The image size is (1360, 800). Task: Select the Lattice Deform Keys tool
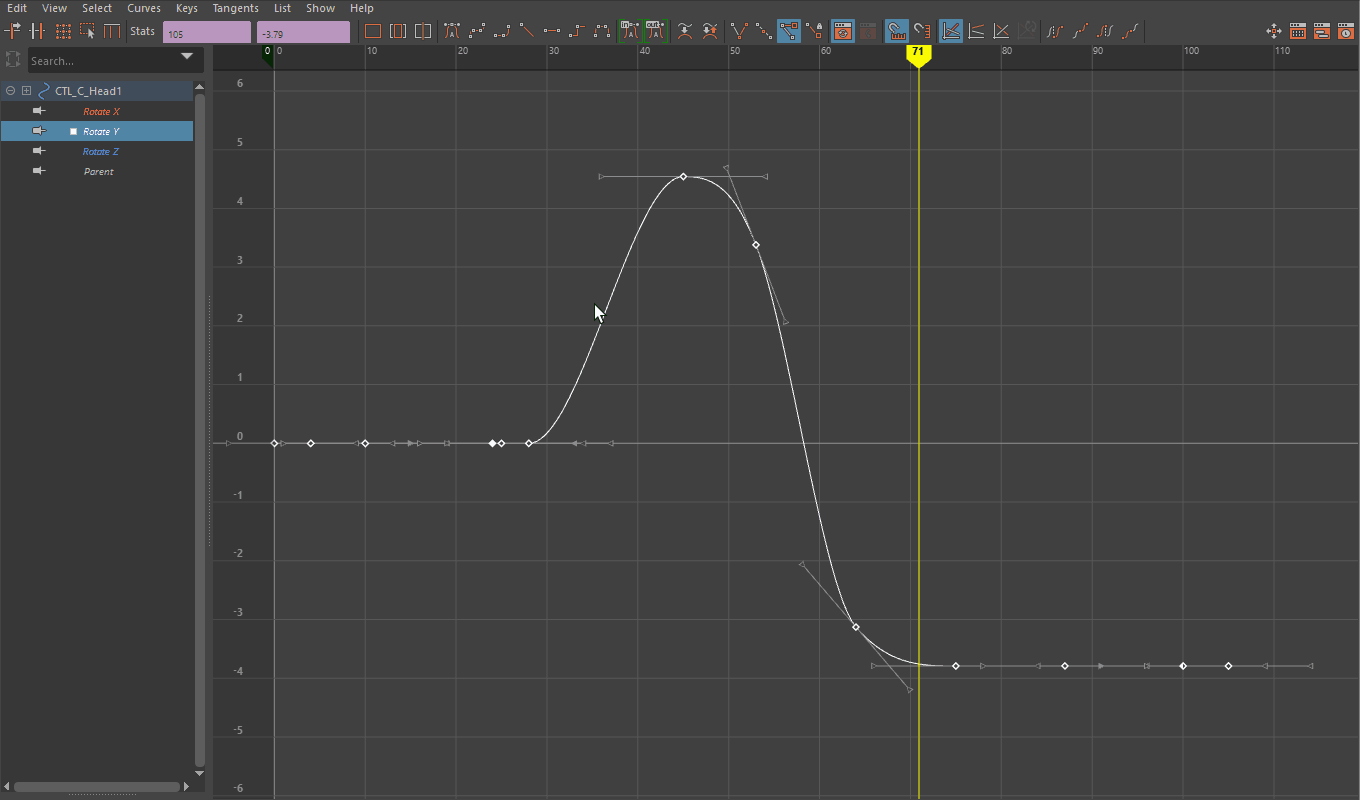tap(63, 31)
